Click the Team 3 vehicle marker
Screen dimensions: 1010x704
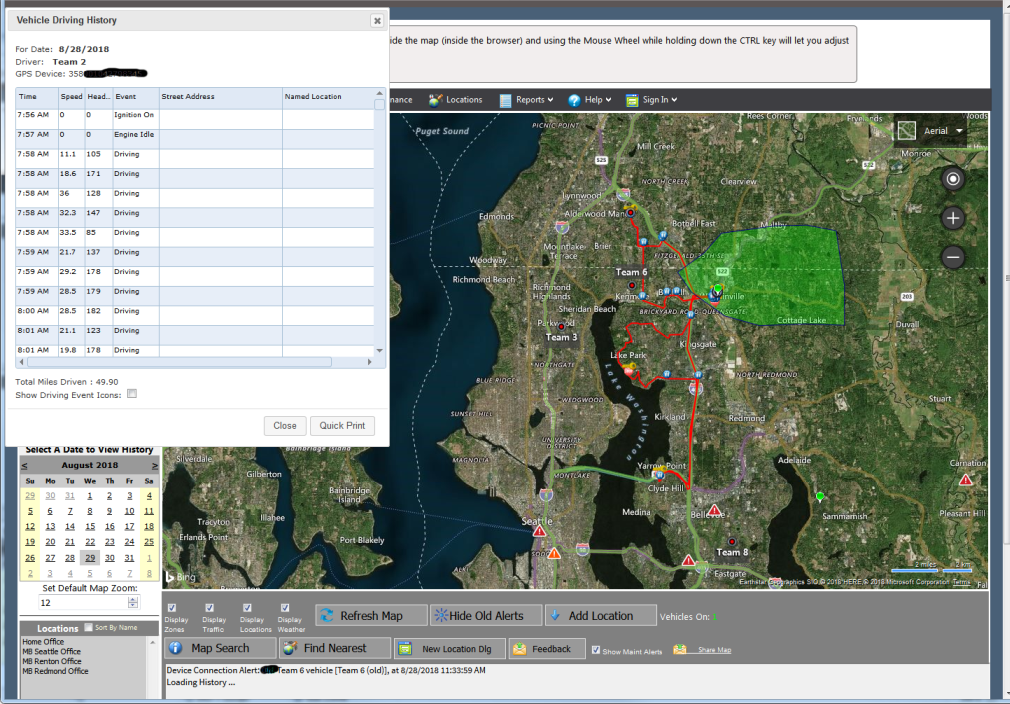point(561,327)
